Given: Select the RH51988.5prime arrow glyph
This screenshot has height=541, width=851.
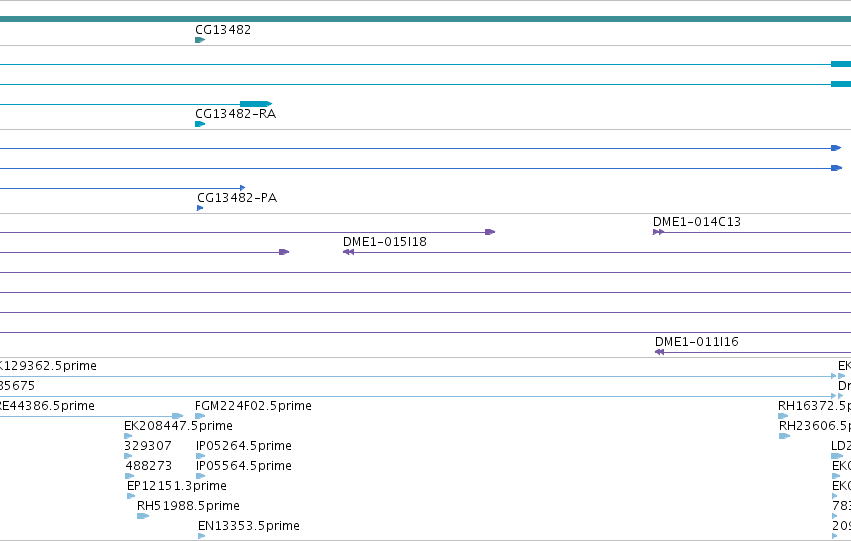Looking at the screenshot, I should click(143, 516).
